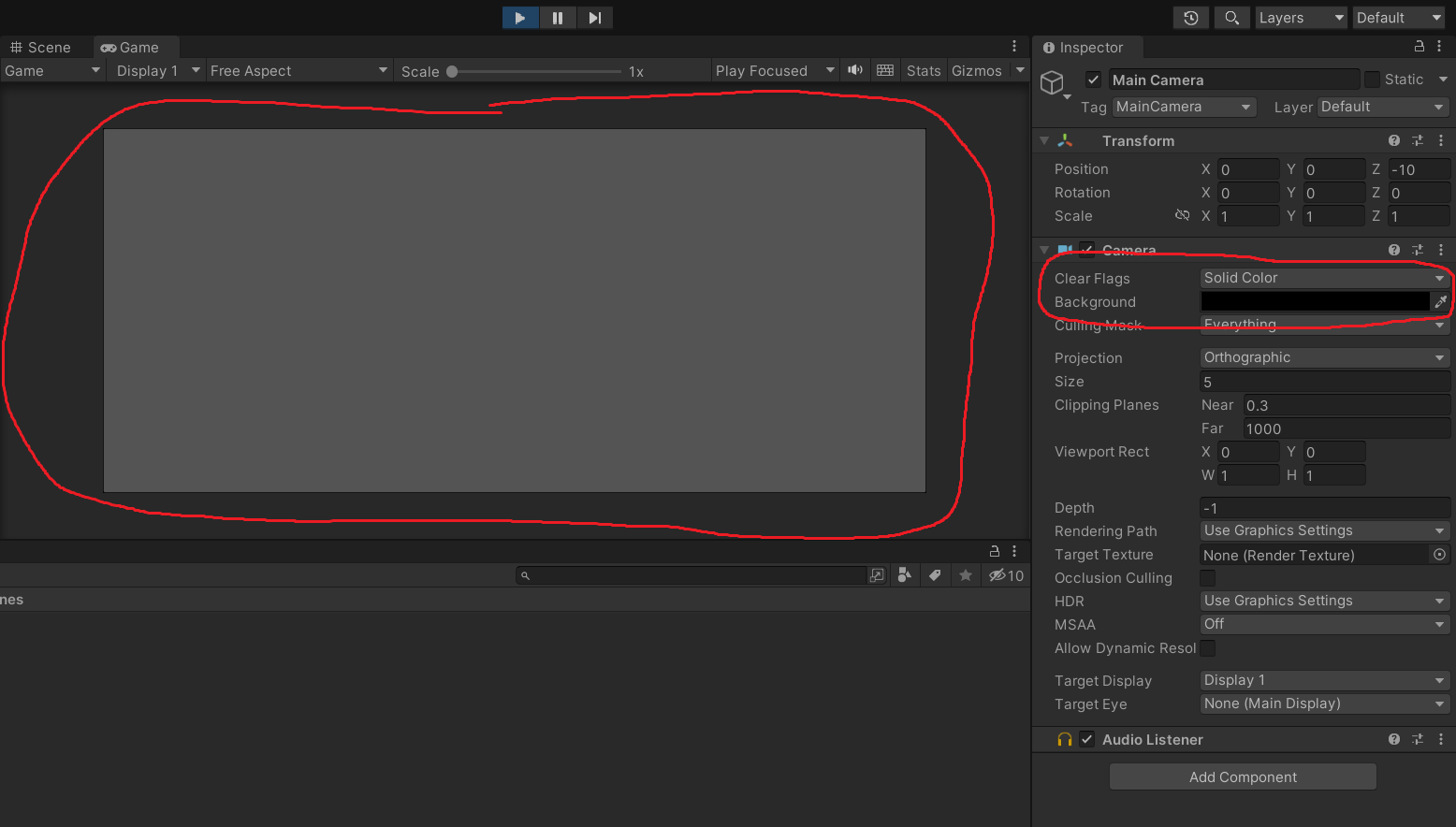Viewport: 1456px width, 827px height.
Task: Click the Stats button in Game view
Action: [924, 70]
